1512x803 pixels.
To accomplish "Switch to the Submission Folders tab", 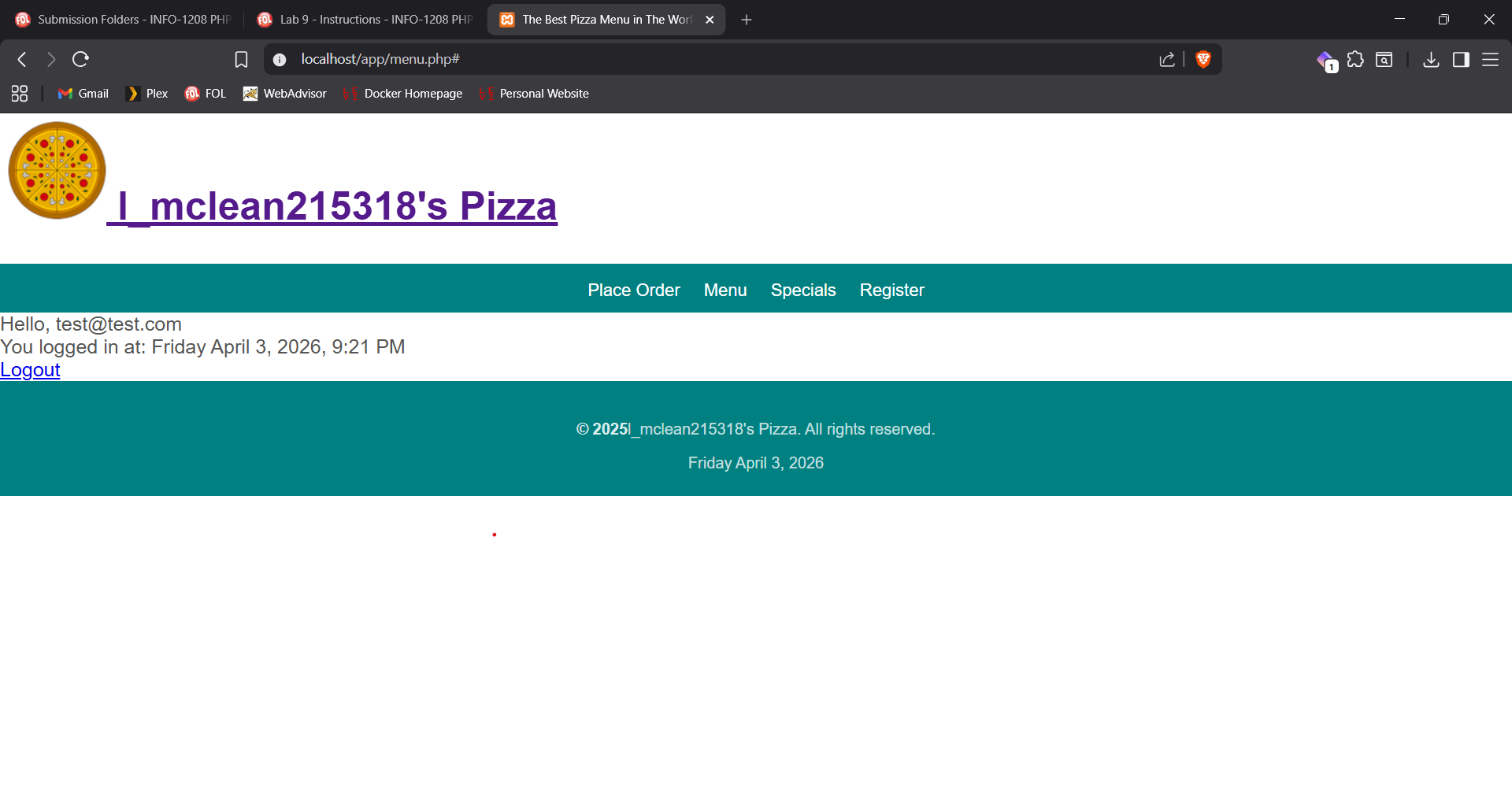I will 124,20.
